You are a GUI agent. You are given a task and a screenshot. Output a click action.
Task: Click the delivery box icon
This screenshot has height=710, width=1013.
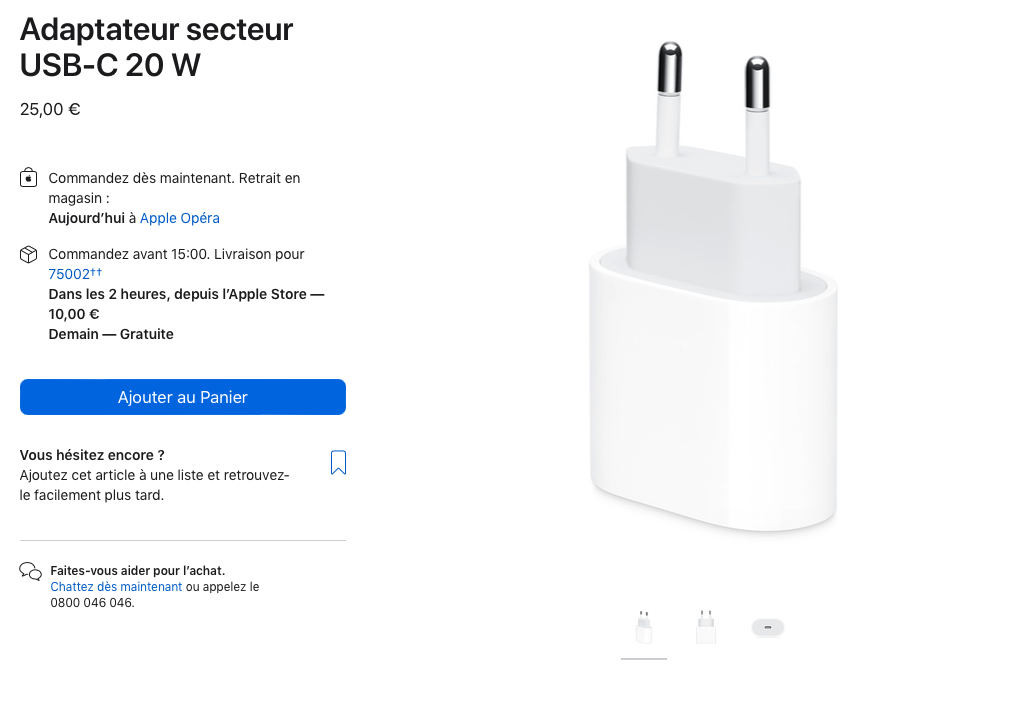[x=29, y=255]
